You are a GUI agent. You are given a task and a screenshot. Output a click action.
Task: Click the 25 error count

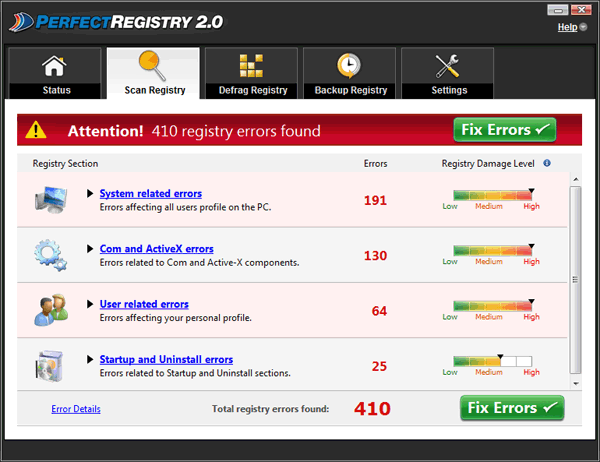point(379,366)
